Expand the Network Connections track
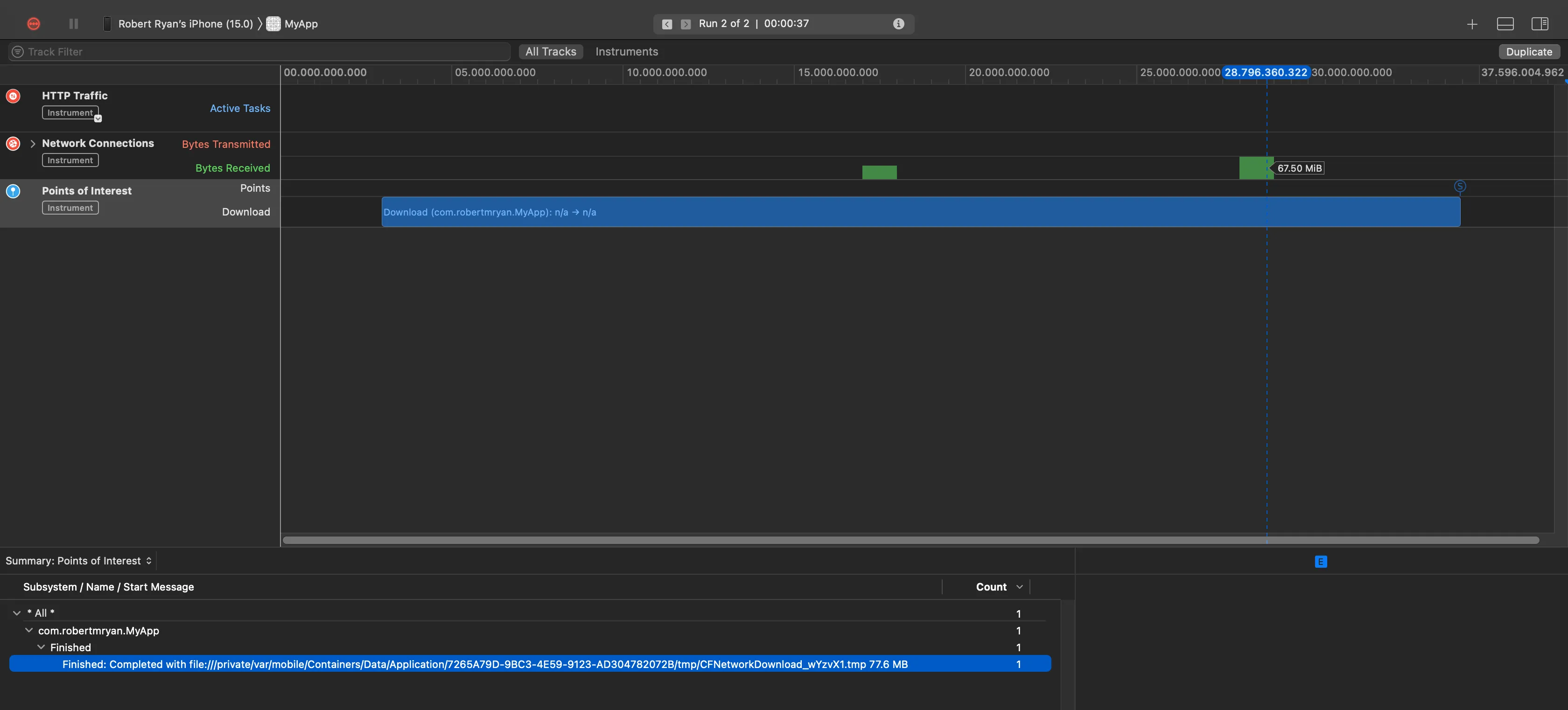 pos(33,144)
